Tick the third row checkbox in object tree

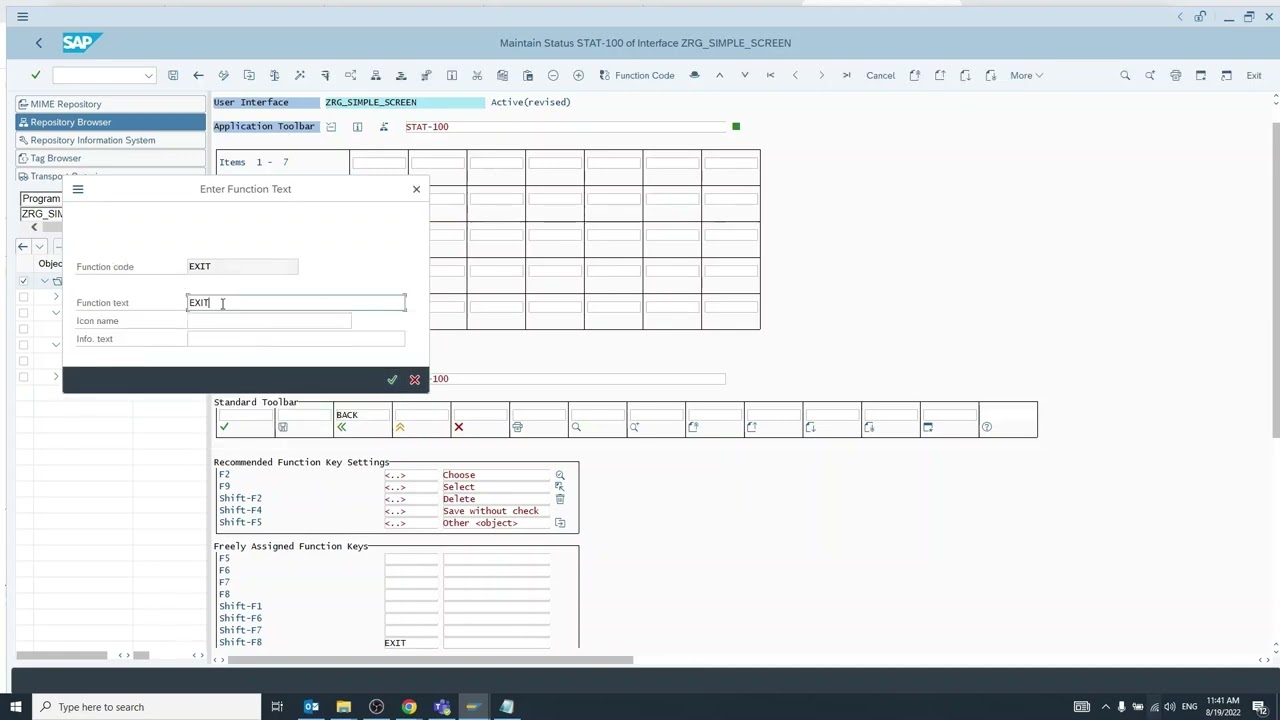click(23, 313)
